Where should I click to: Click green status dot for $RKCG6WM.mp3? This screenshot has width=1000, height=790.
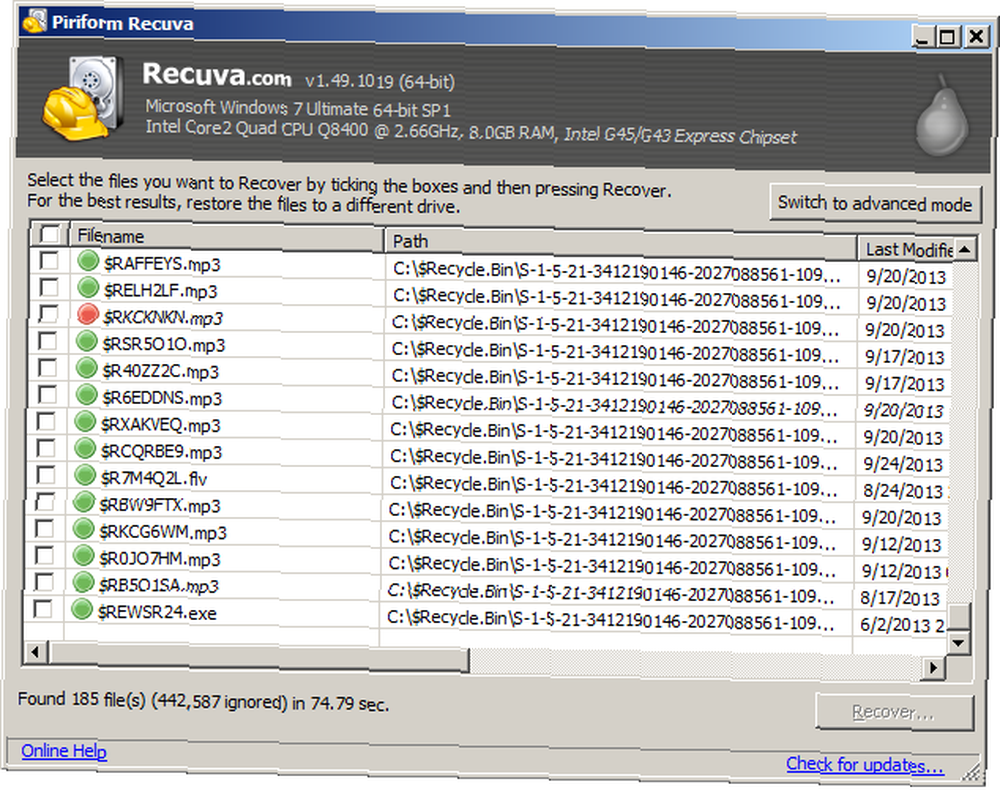coord(83,529)
